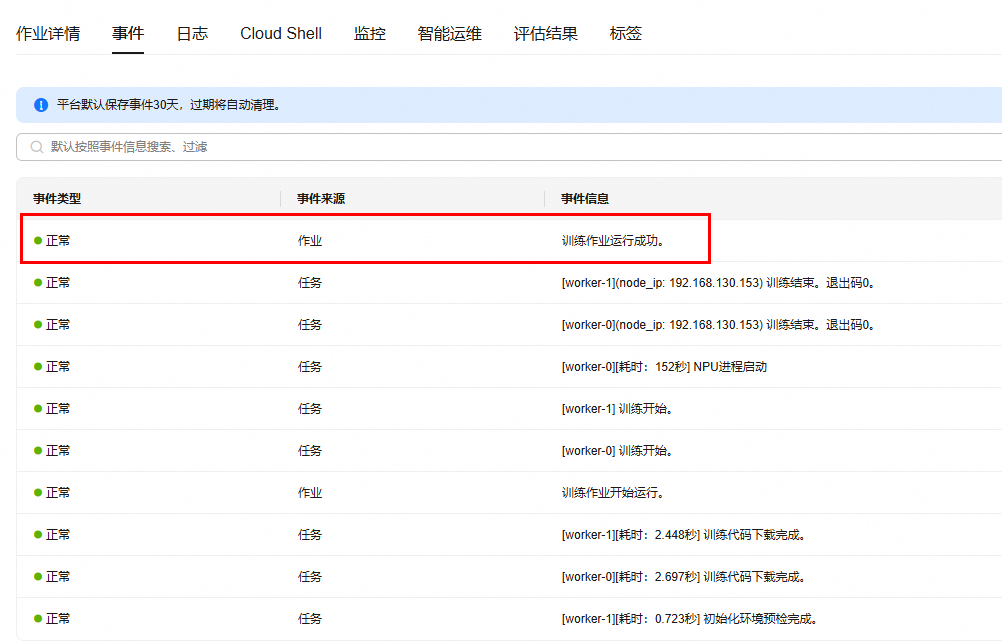Select worker-1 2.448秒 训练代码下载完成 message
1002x642 pixels.
pos(684,535)
